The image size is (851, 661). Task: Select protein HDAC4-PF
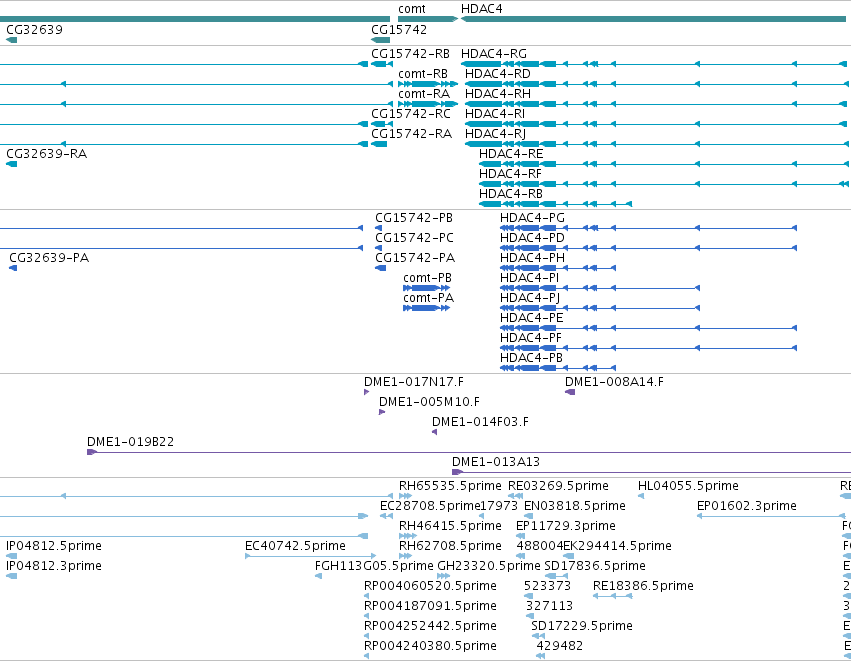(531, 339)
